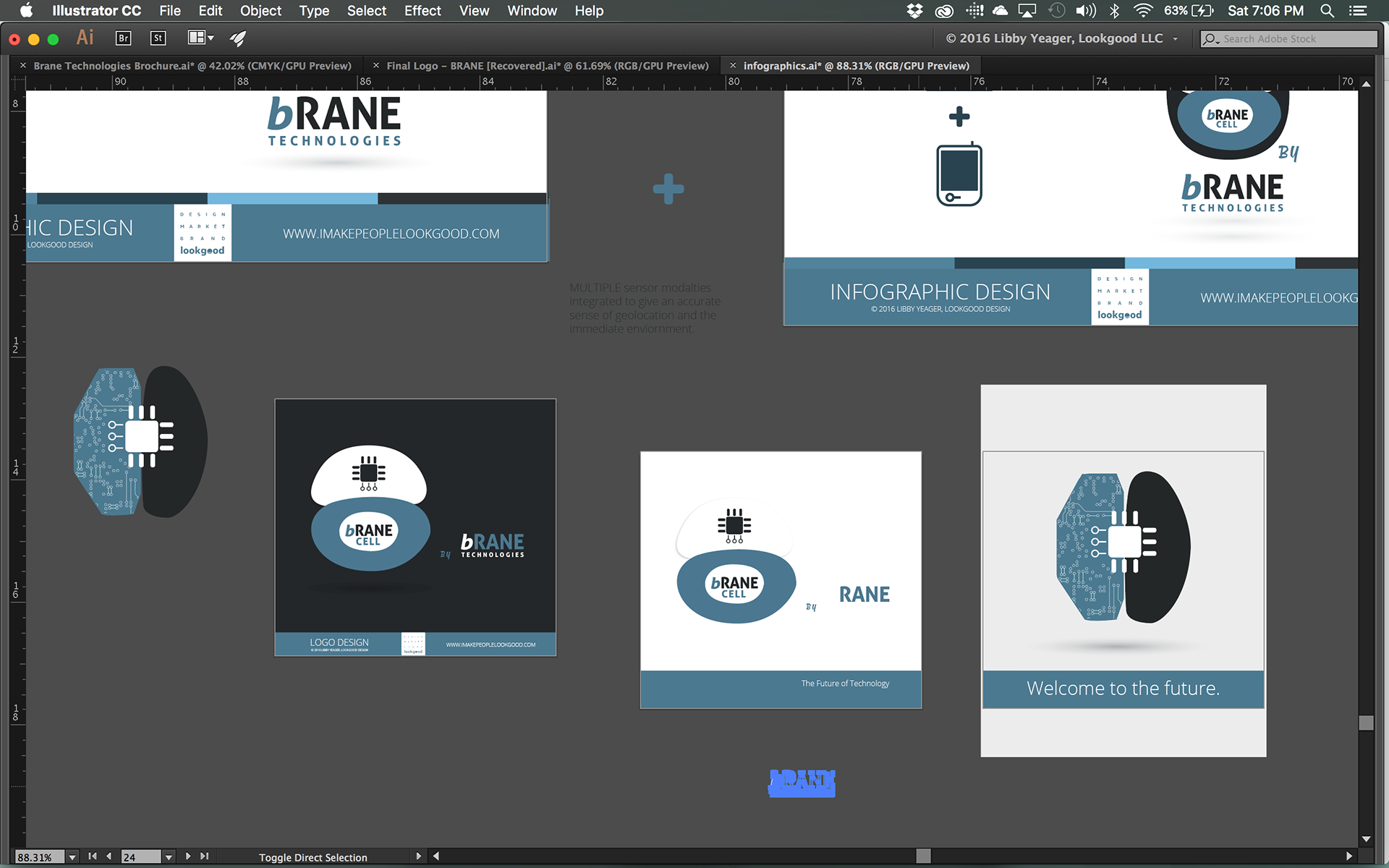
Task: Click the phone device icon on artboard
Action: (959, 174)
